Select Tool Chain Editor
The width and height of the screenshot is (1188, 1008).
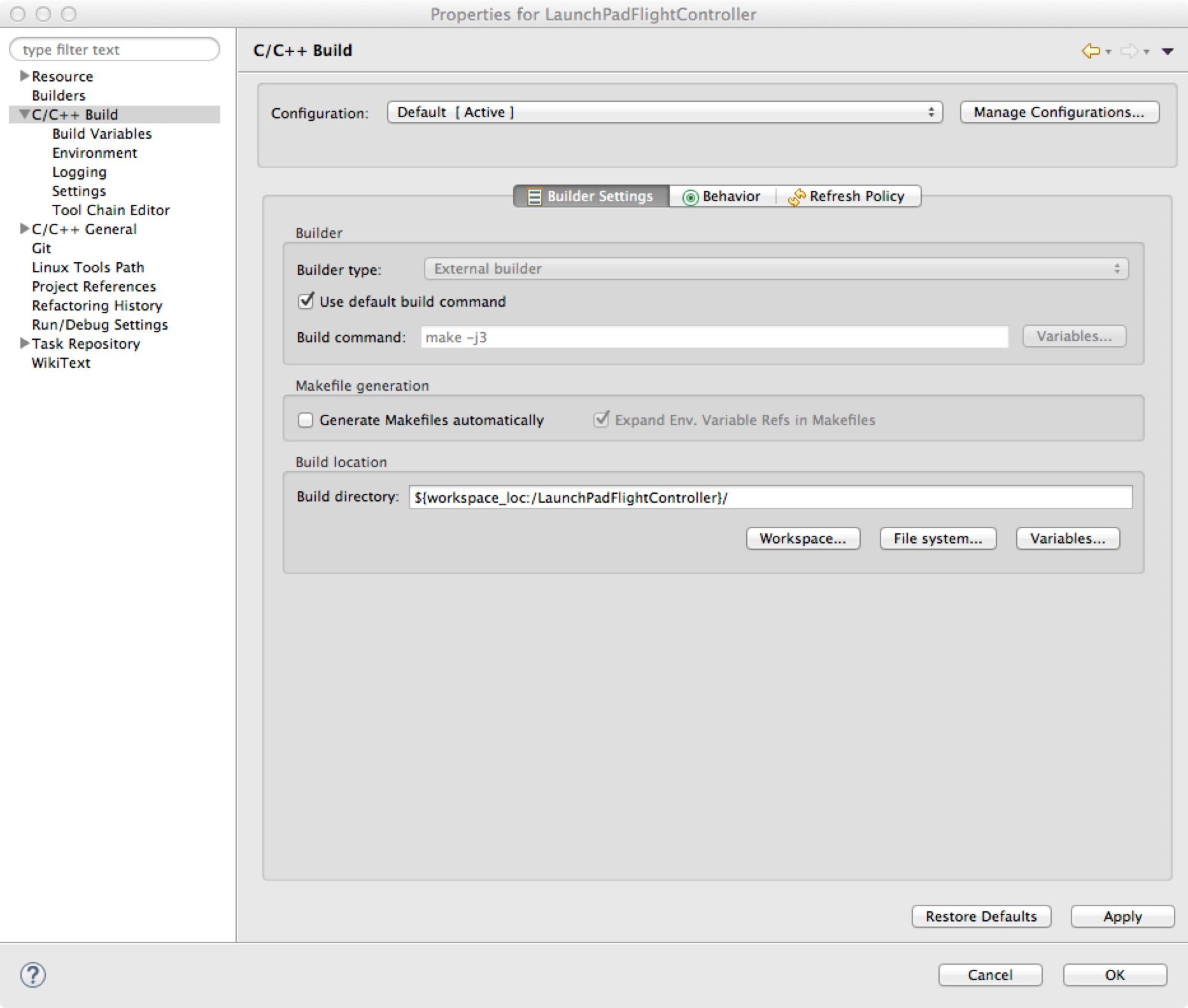111,210
